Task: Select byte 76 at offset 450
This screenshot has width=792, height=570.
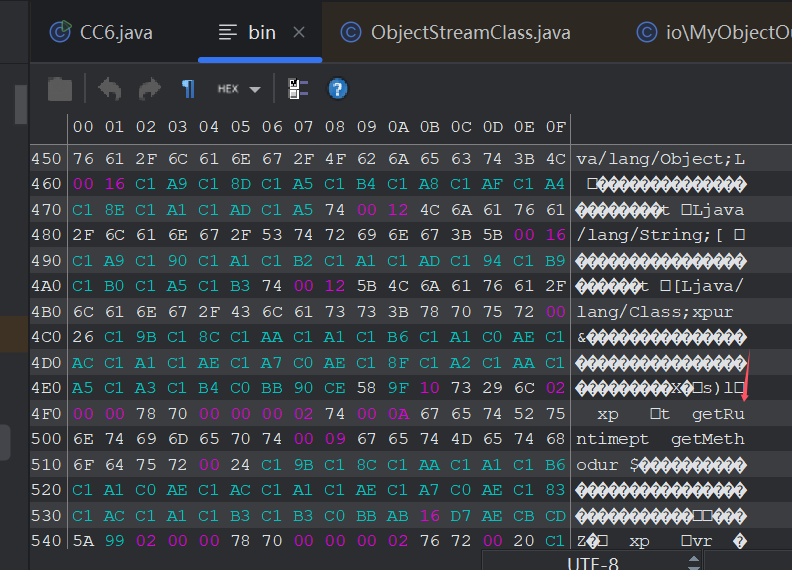Action: point(83,159)
